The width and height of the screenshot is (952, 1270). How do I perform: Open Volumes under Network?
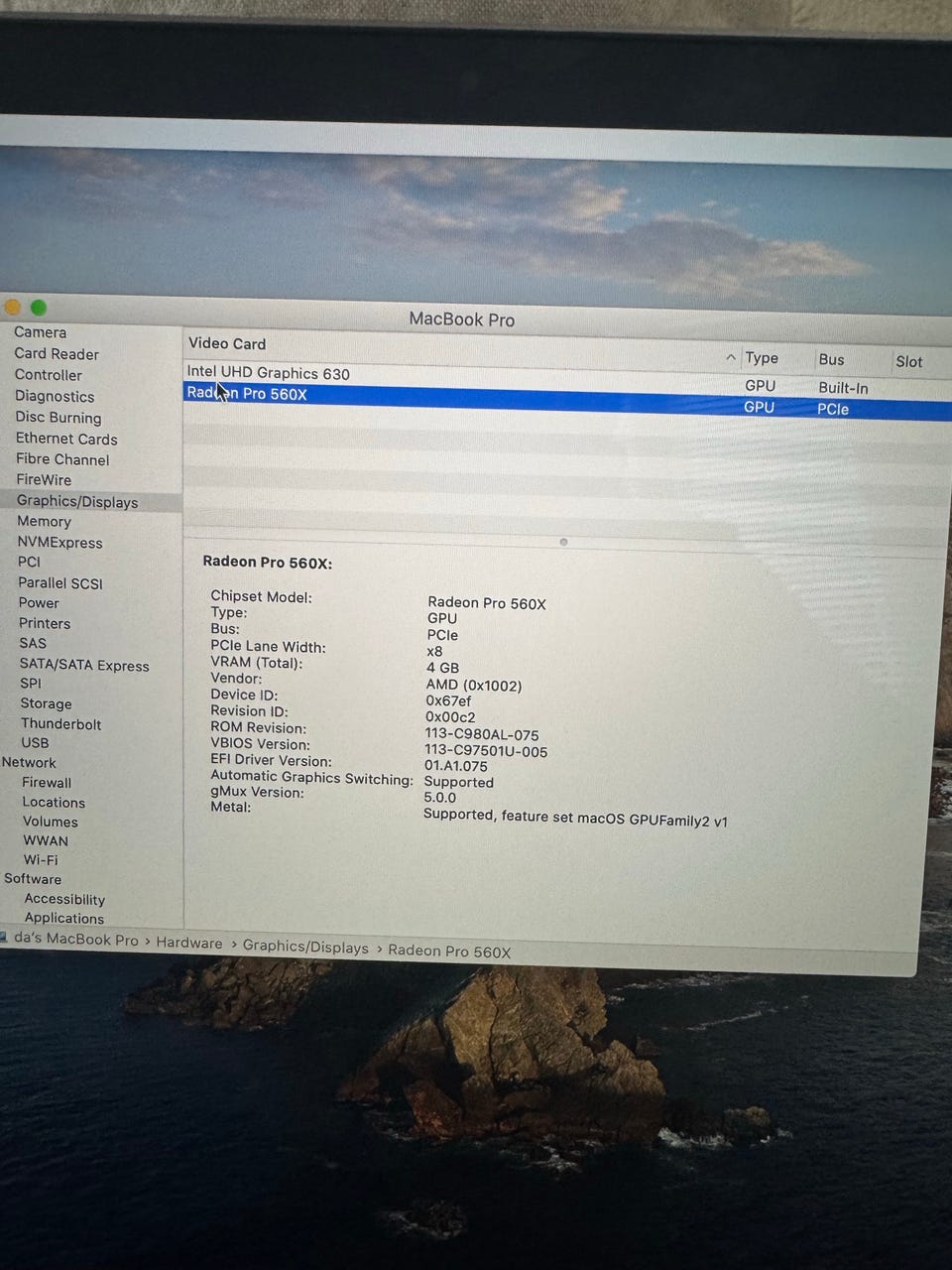click(x=50, y=822)
